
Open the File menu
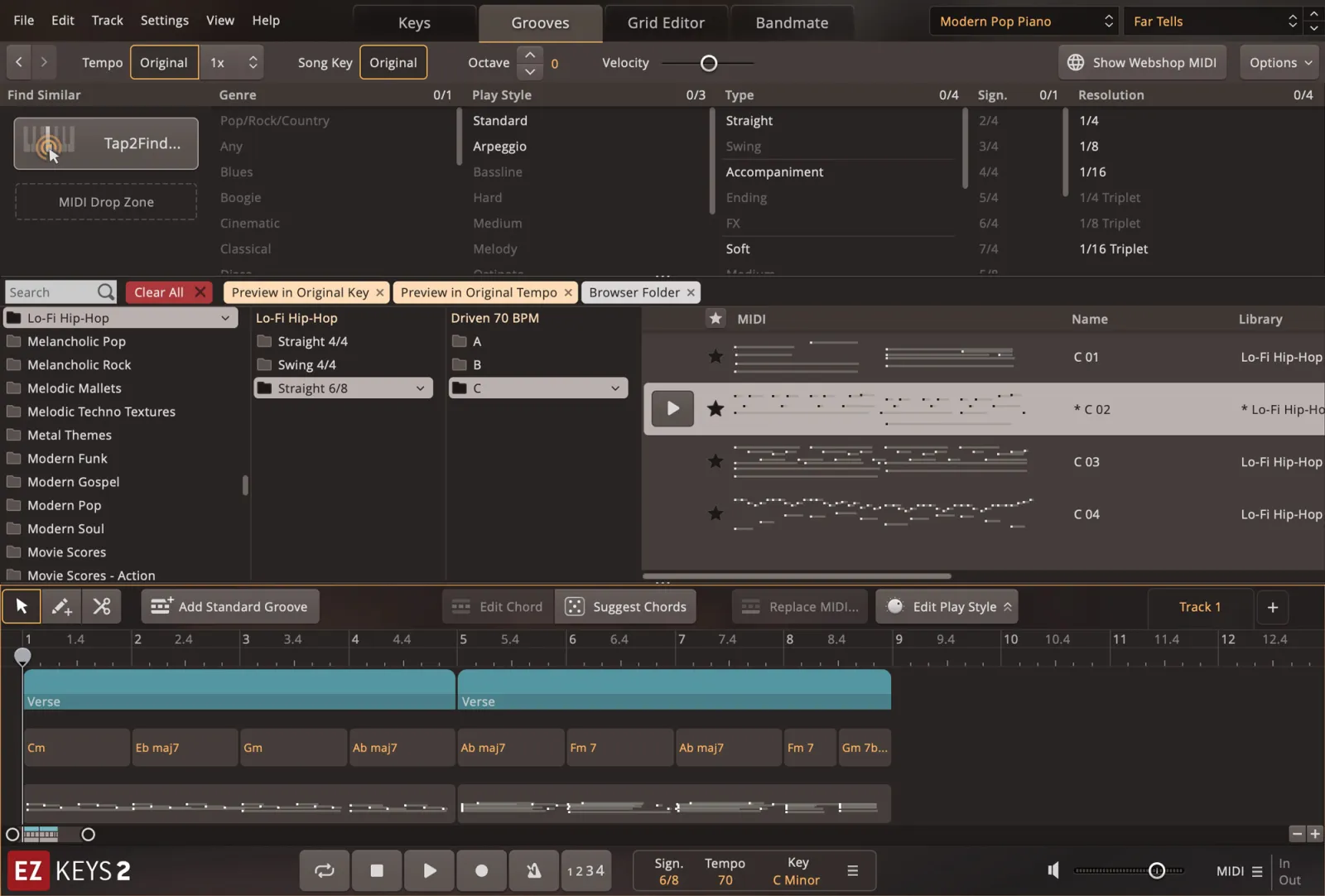click(24, 20)
